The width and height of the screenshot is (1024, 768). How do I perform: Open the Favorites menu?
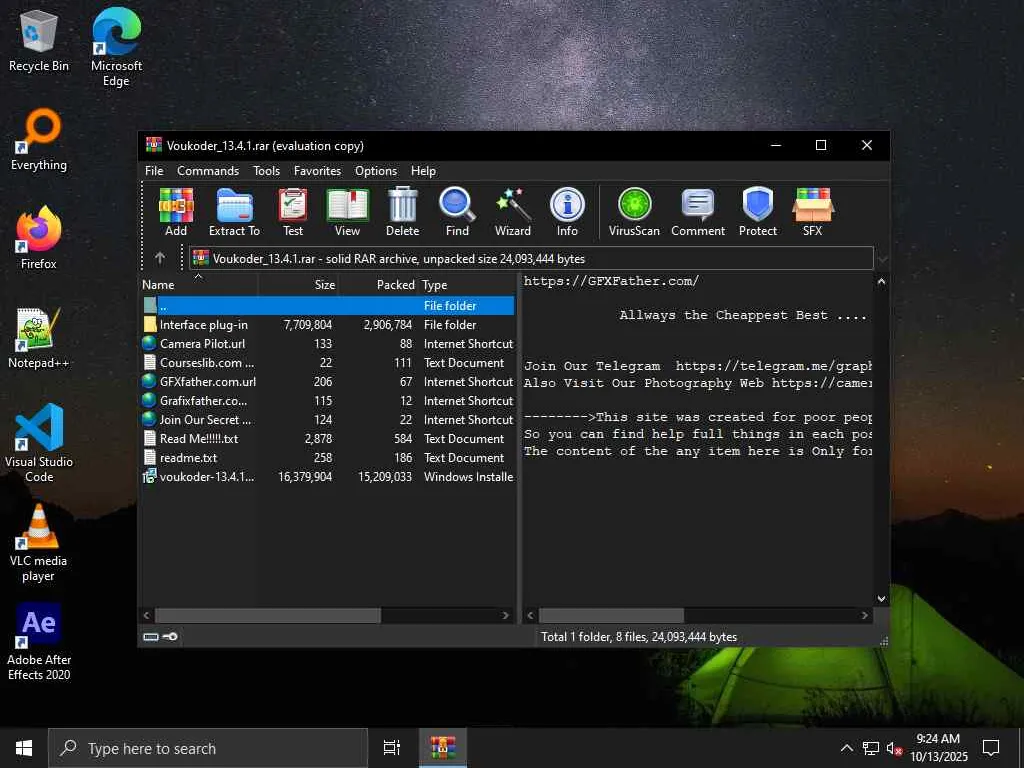click(x=317, y=170)
